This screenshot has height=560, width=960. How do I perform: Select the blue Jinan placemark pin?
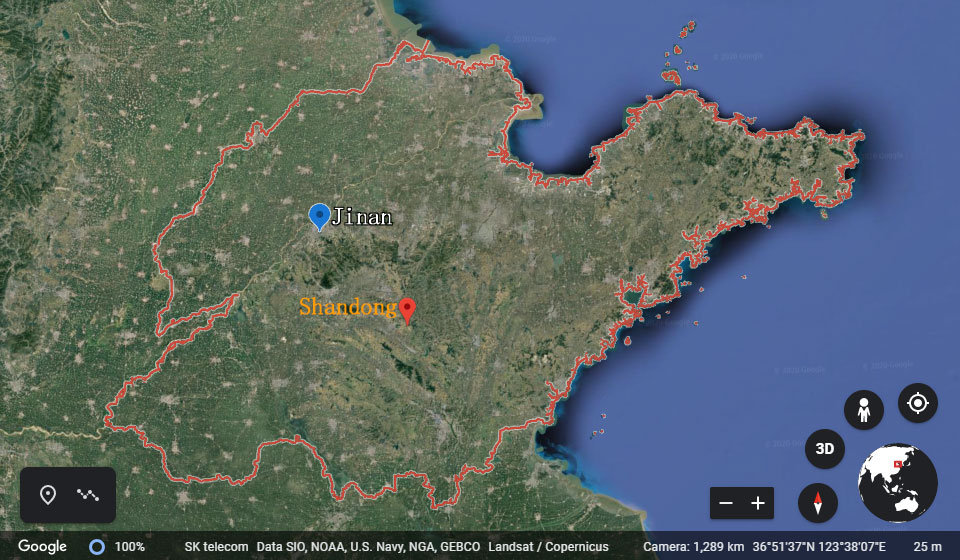(319, 215)
